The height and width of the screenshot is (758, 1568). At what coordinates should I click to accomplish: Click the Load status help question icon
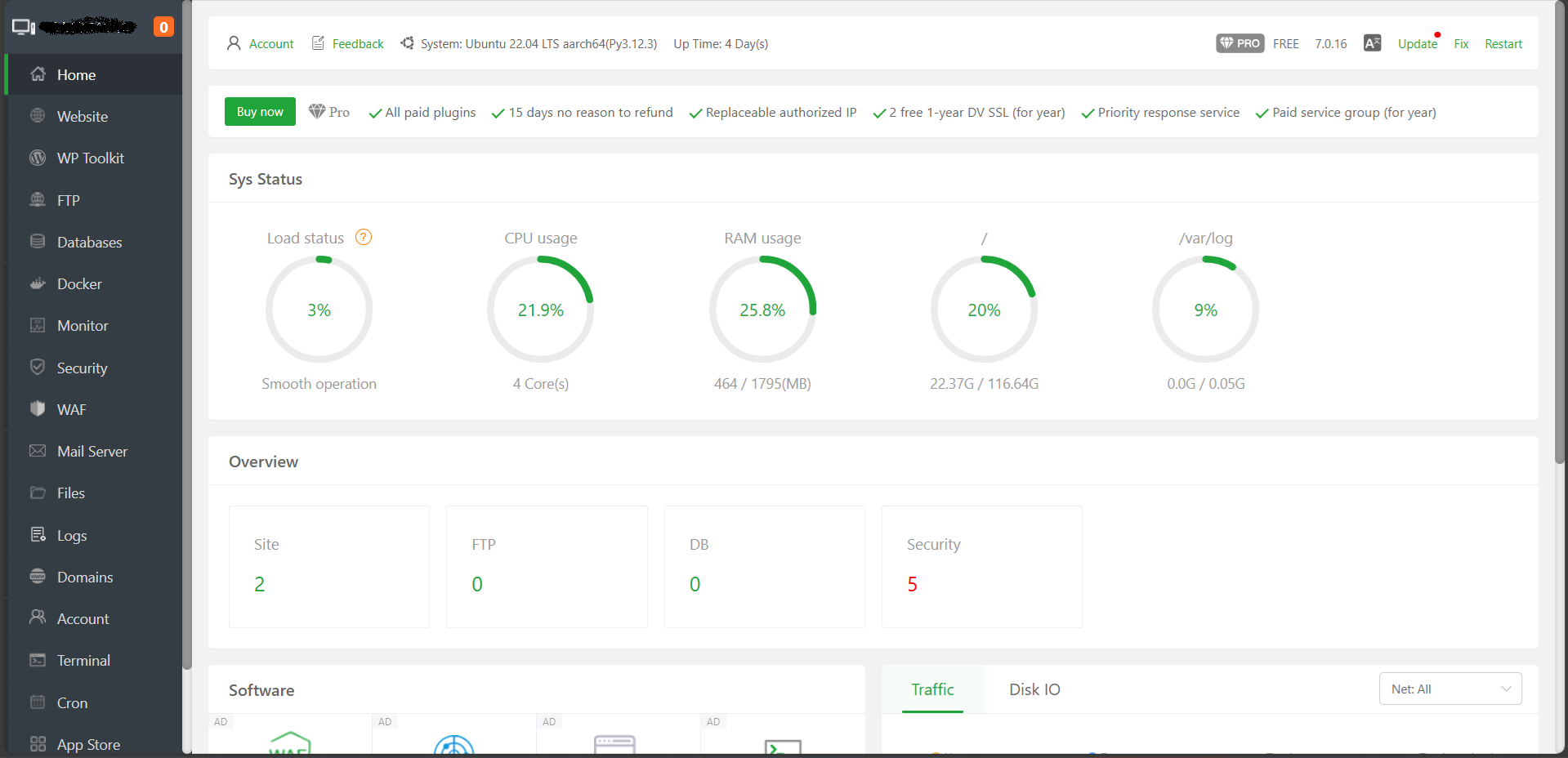click(x=364, y=238)
